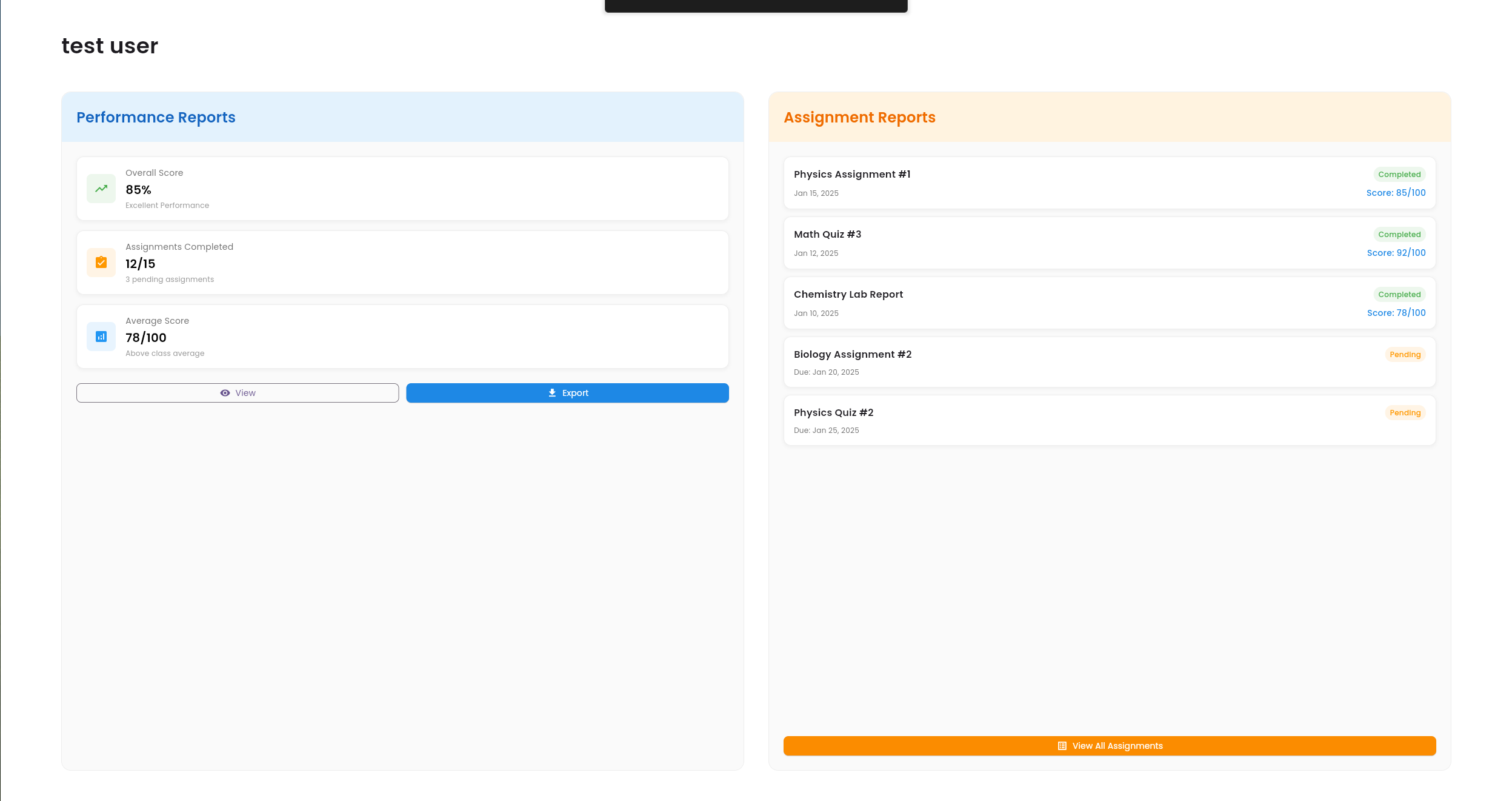The width and height of the screenshot is (1512, 801).
Task: Select the Chemistry Lab Report item
Action: coord(848,295)
